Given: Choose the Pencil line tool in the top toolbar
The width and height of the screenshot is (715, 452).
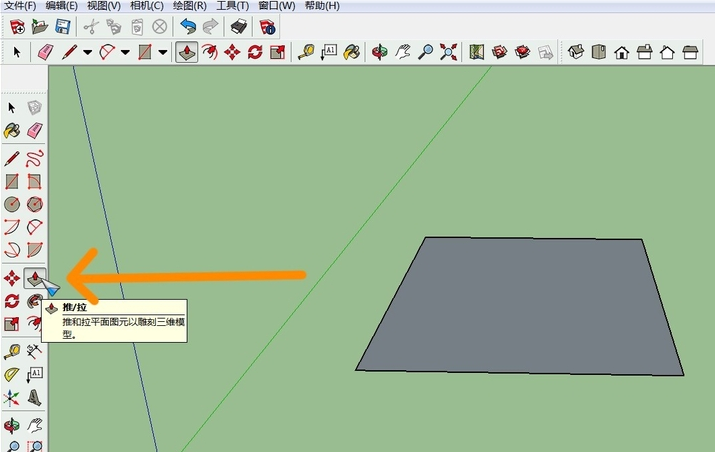Looking at the screenshot, I should [x=70, y=52].
